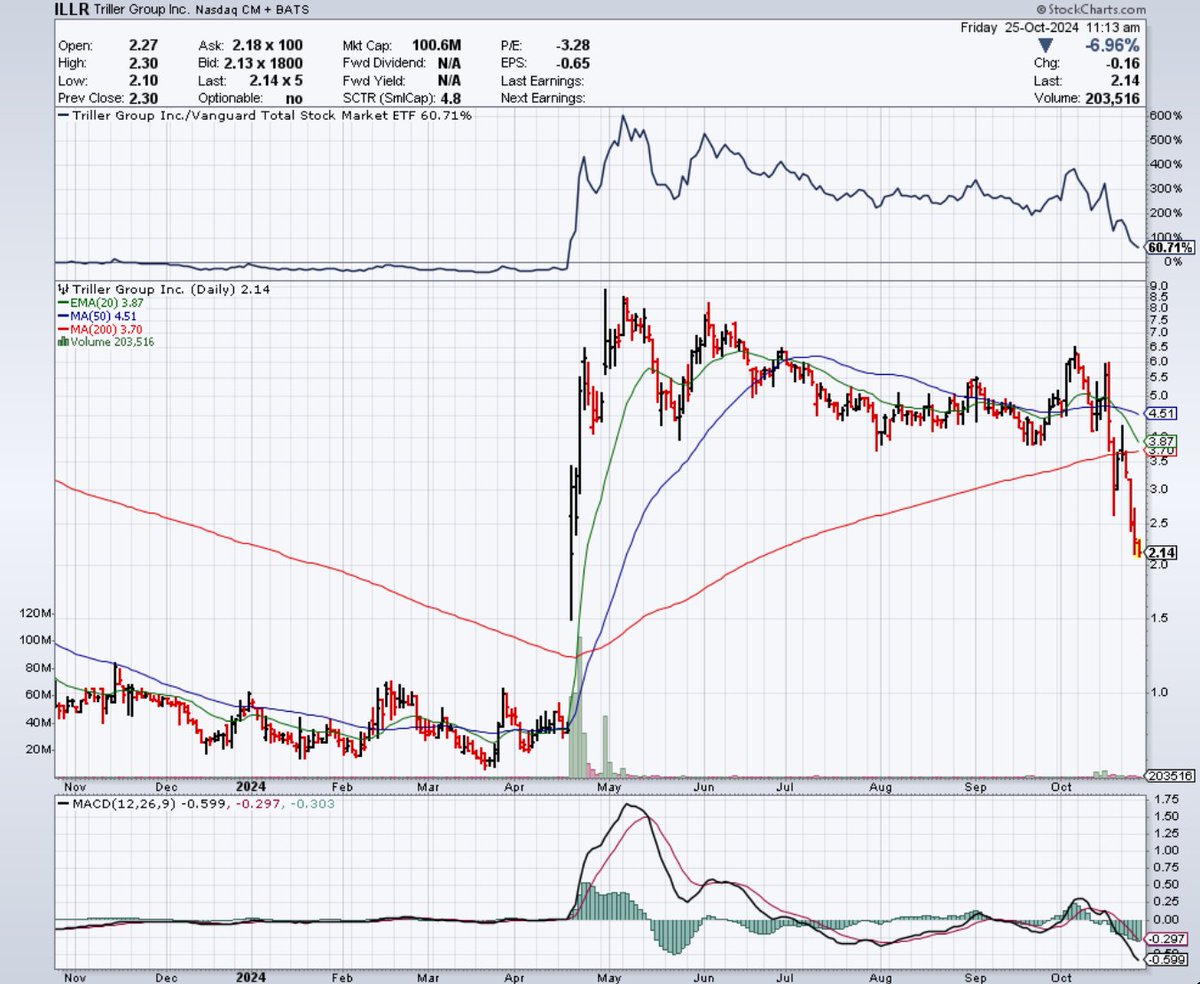Viewport: 1200px width, 984px height.
Task: Click the 120M volume scale label
Action: [x=35, y=613]
